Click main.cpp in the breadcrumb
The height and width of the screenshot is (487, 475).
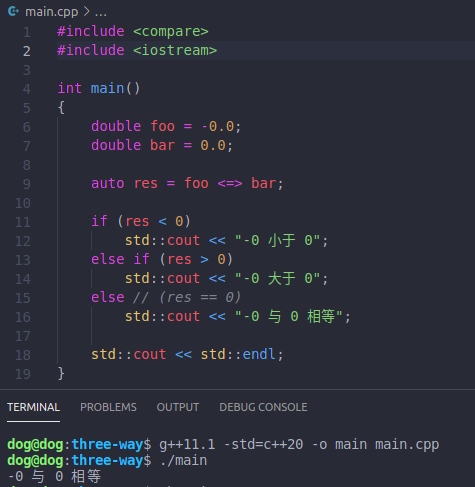tap(52, 12)
